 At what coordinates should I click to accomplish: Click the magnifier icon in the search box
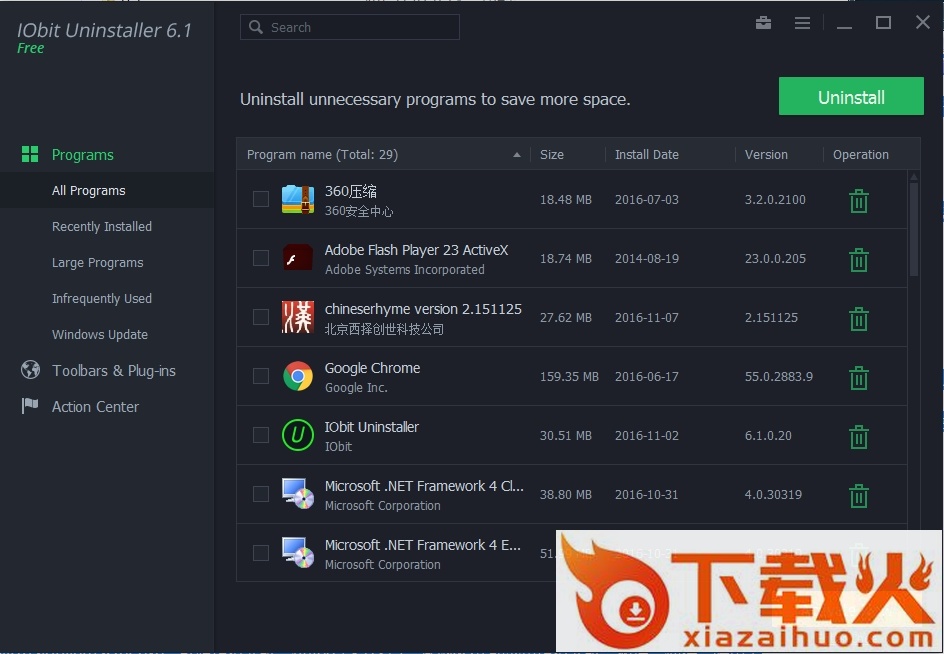click(x=256, y=27)
